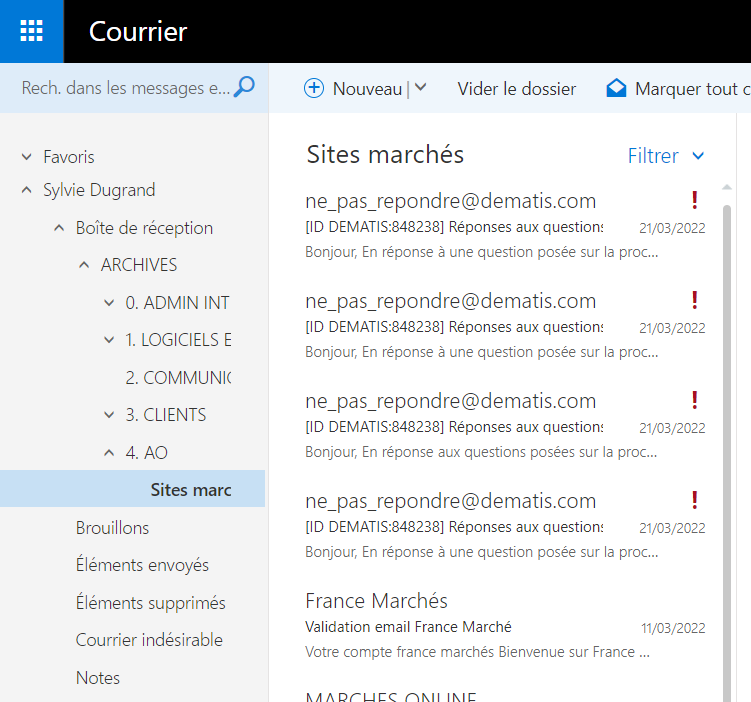Click the importance flag on second Dematis email
The width and height of the screenshot is (751, 702).
[x=695, y=300]
